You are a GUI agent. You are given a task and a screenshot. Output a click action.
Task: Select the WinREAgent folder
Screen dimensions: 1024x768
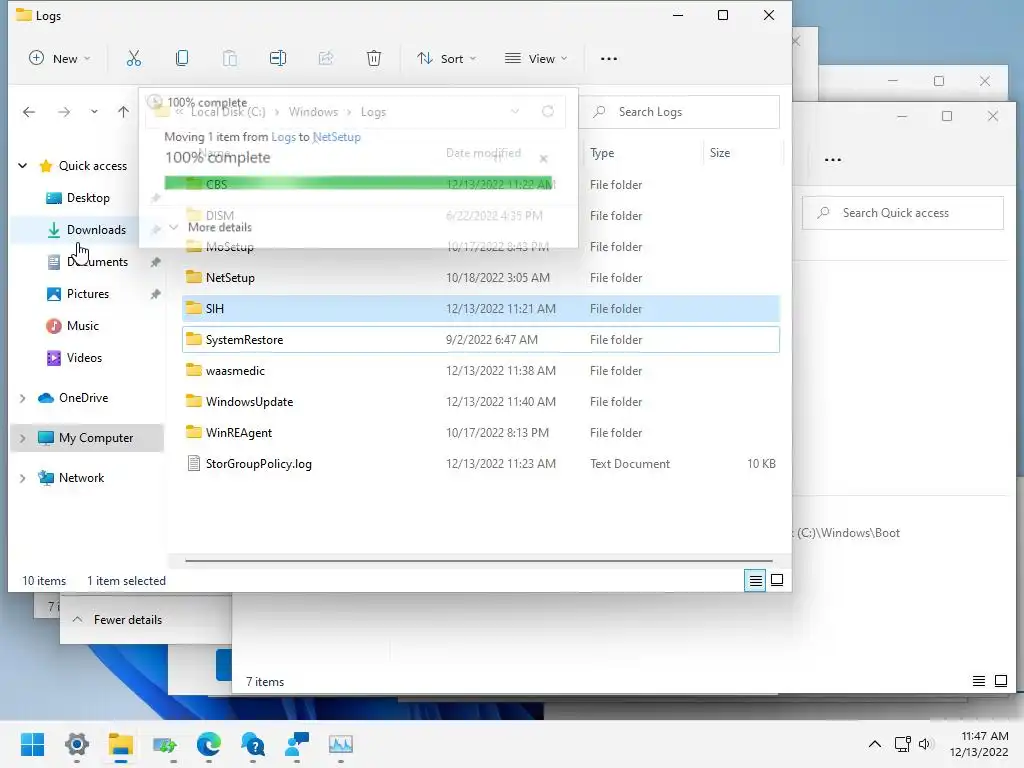click(x=481, y=433)
